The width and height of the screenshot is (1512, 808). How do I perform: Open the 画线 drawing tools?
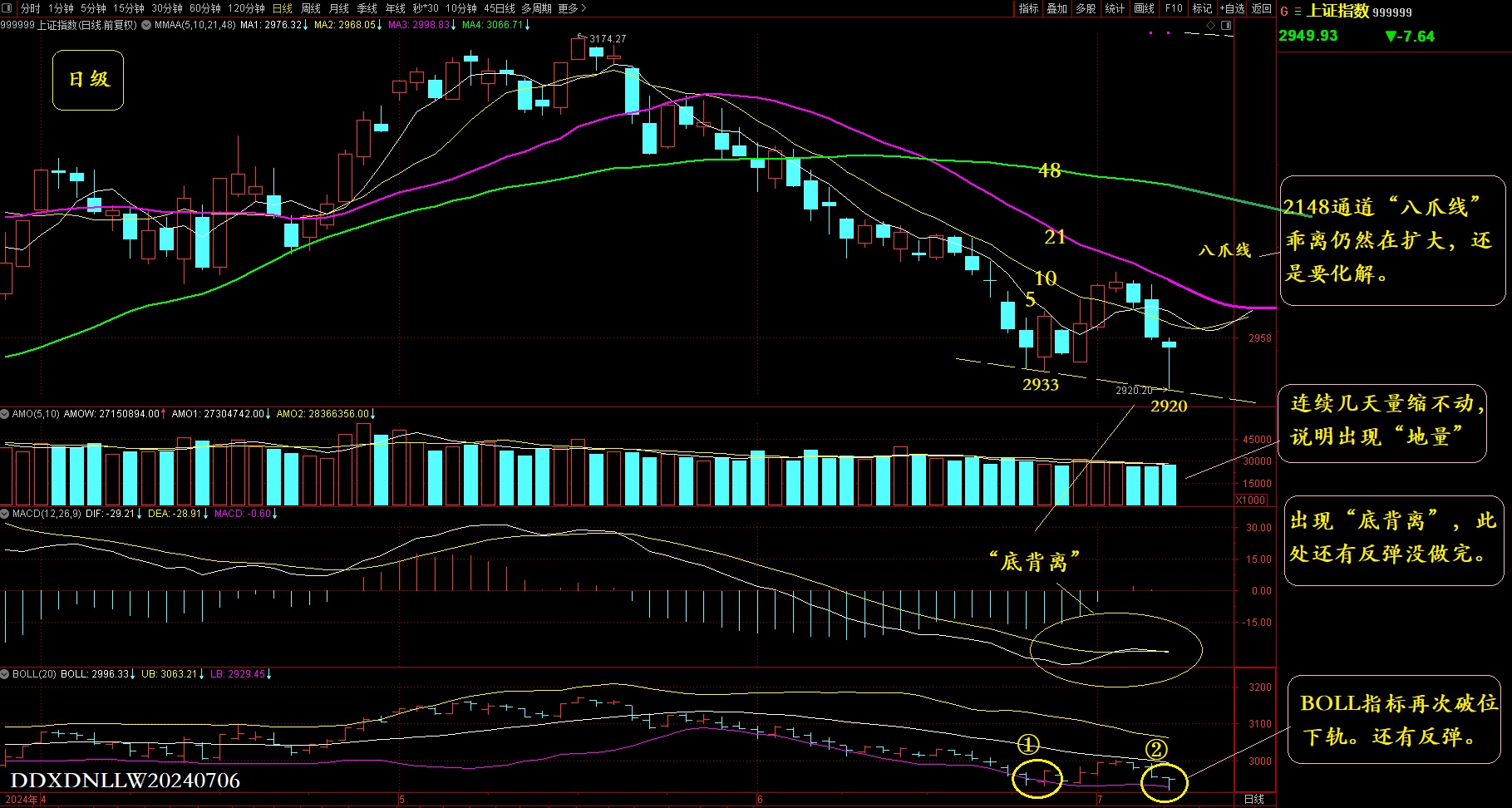tap(1145, 8)
